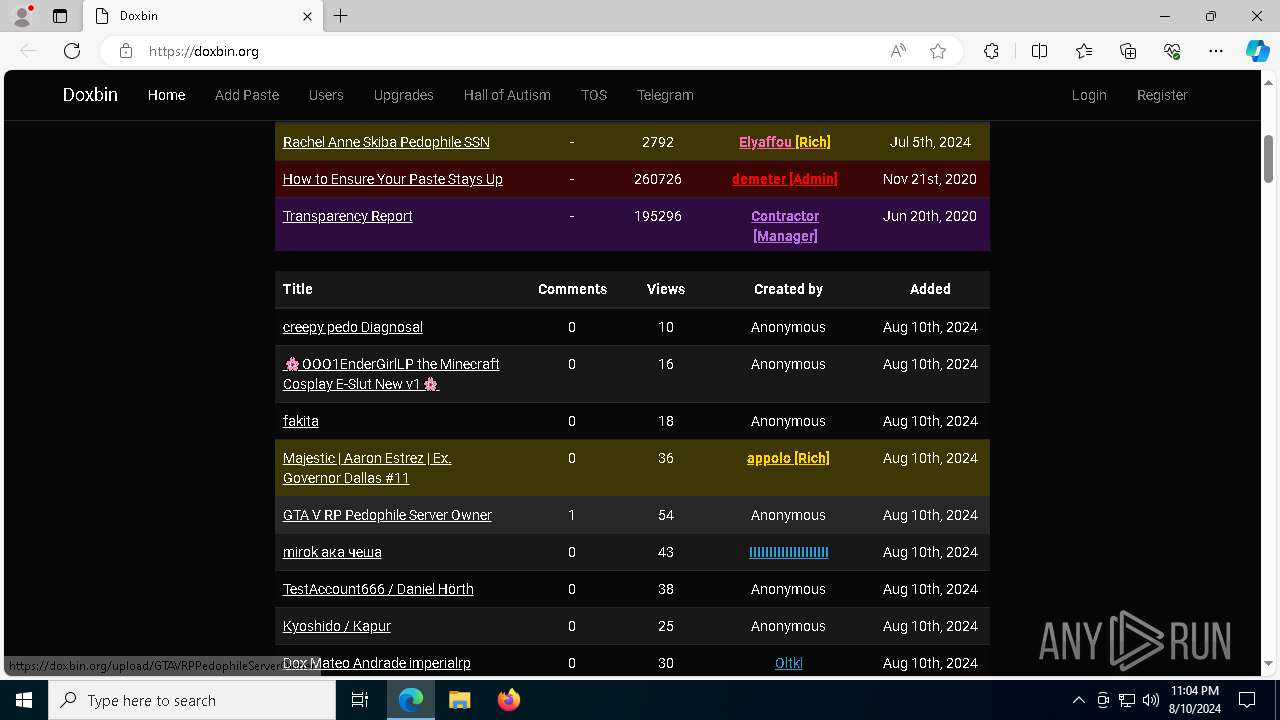The image size is (1280, 720).
Task: Refresh the current page
Action: tap(72, 51)
